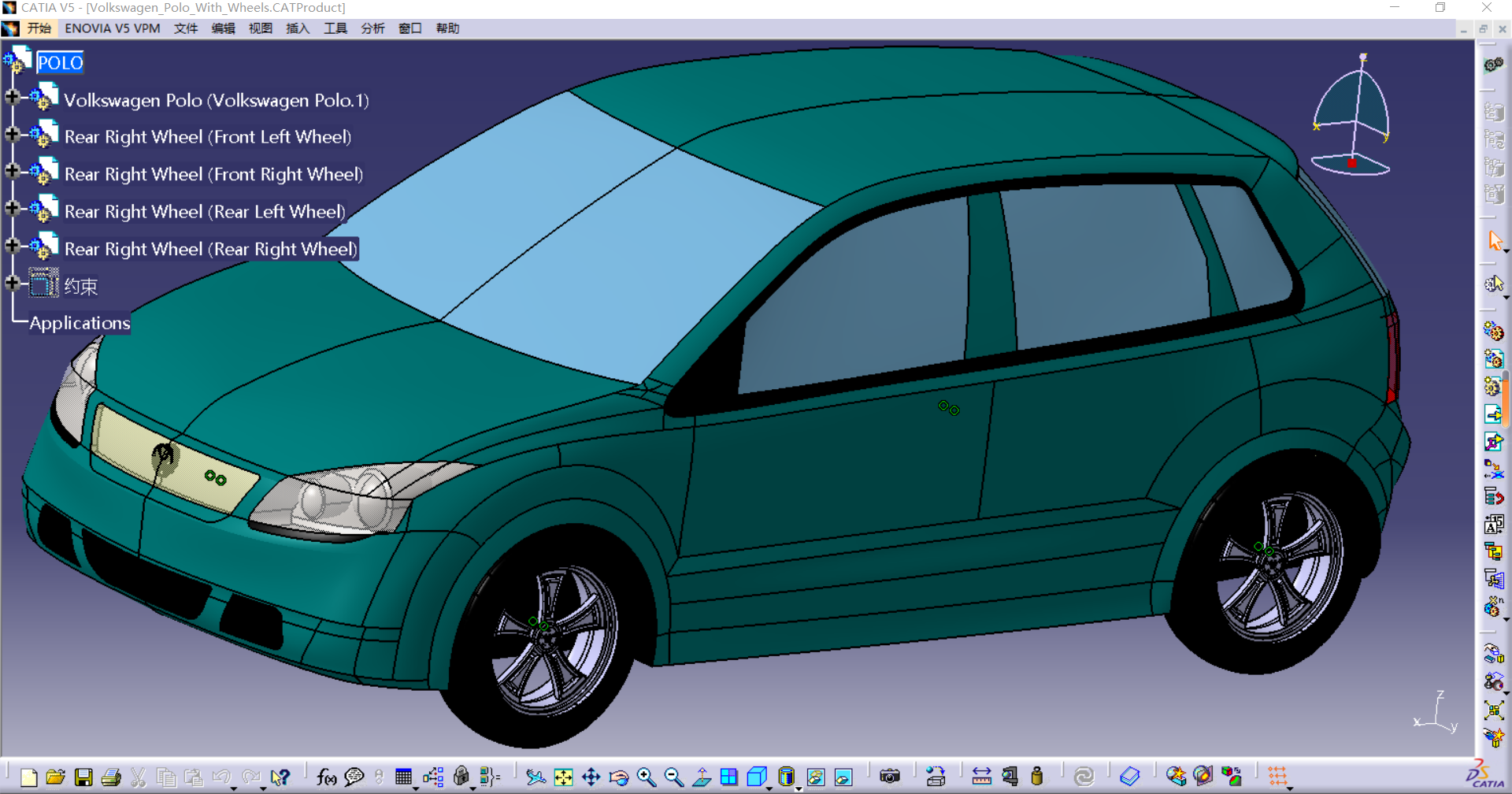Click the Fit All In icon
Image resolution: width=1512 pixels, height=794 pixels.
(x=563, y=777)
